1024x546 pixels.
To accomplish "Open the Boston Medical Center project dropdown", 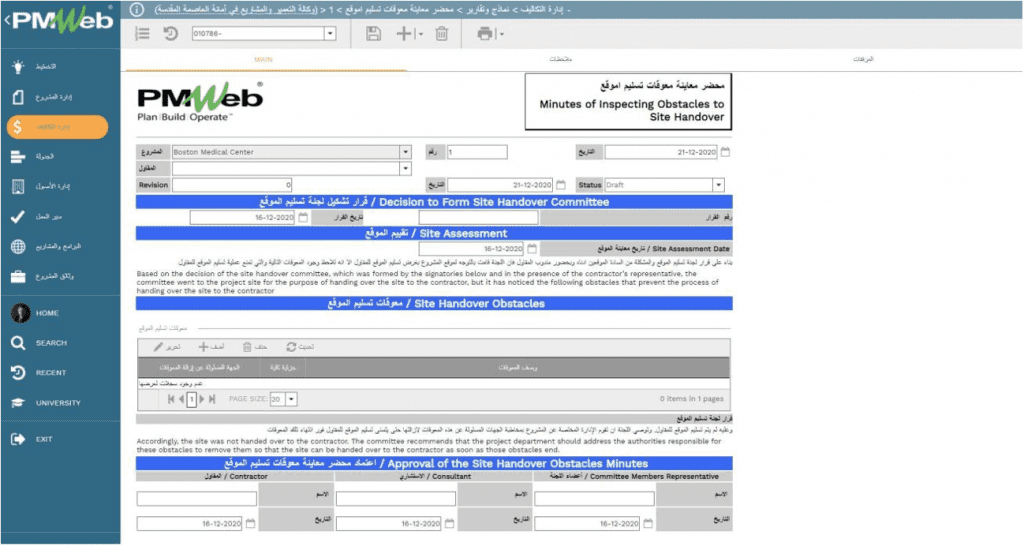I will coord(406,152).
